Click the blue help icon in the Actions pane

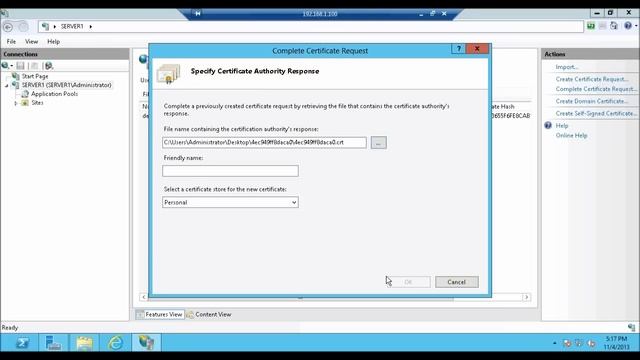548,125
